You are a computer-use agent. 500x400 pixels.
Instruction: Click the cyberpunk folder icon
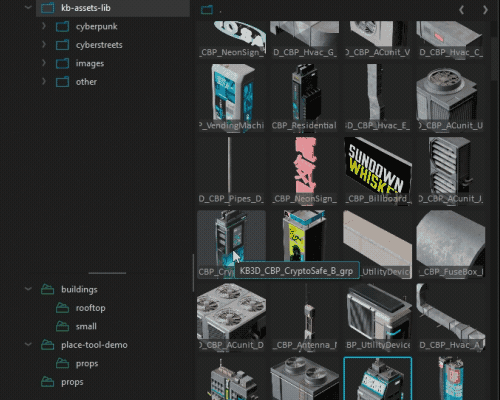tap(62, 26)
